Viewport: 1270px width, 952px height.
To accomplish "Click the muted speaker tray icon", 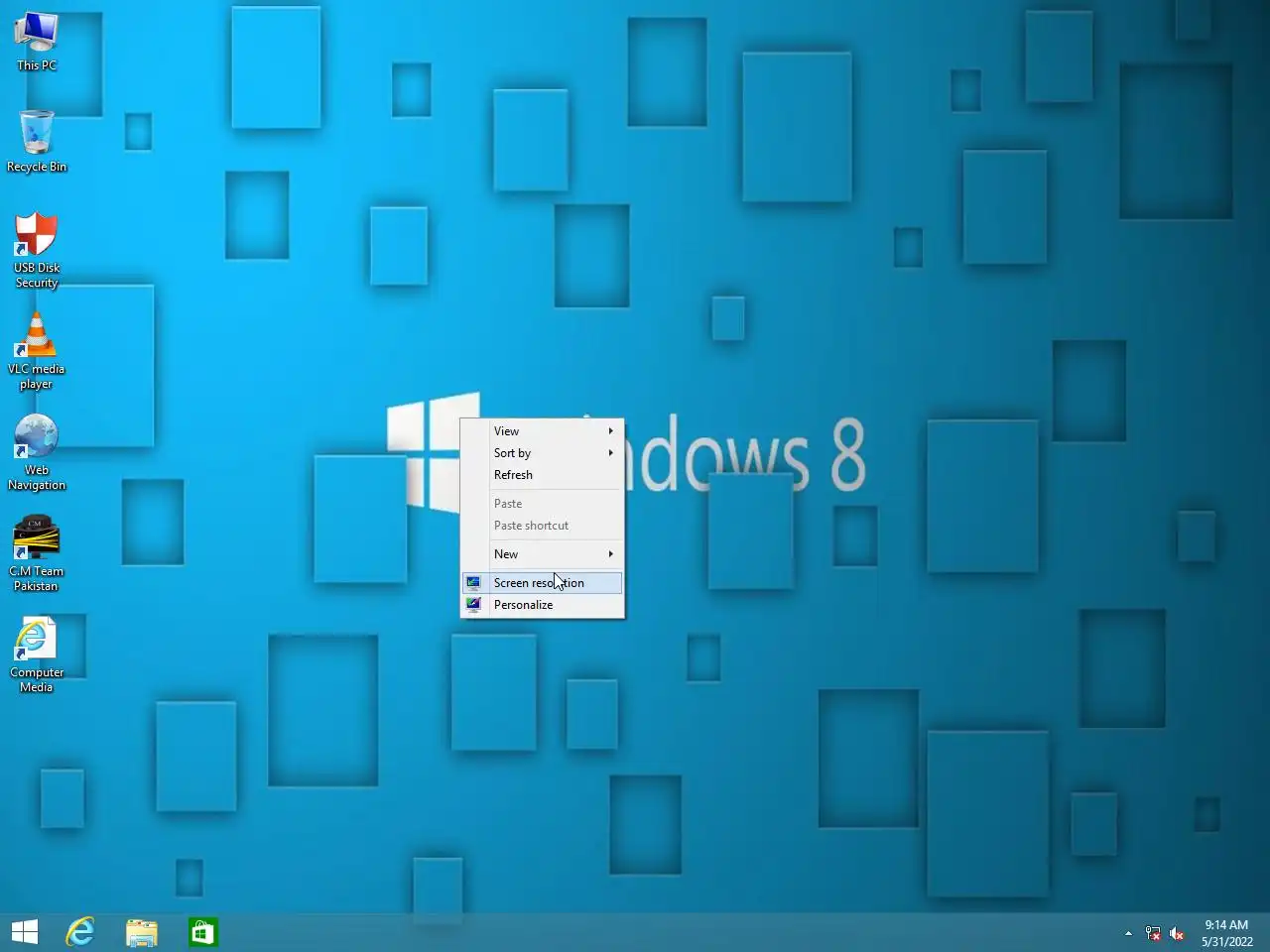I will (1177, 933).
